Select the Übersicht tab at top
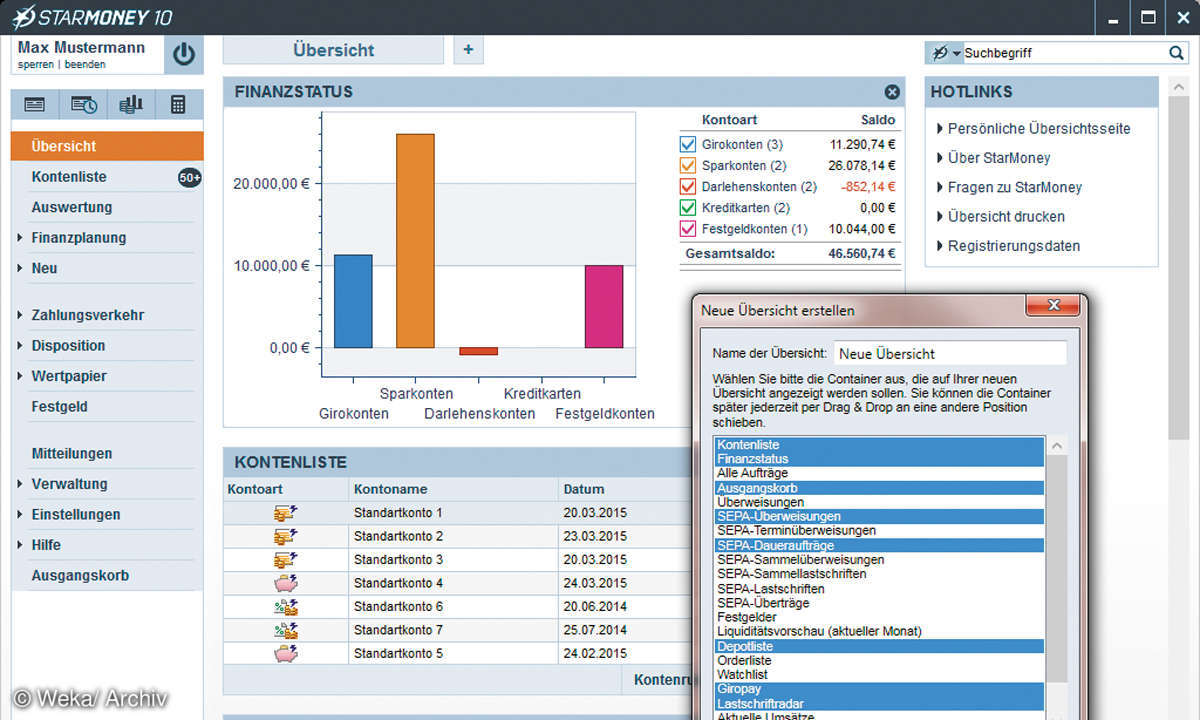 333,50
